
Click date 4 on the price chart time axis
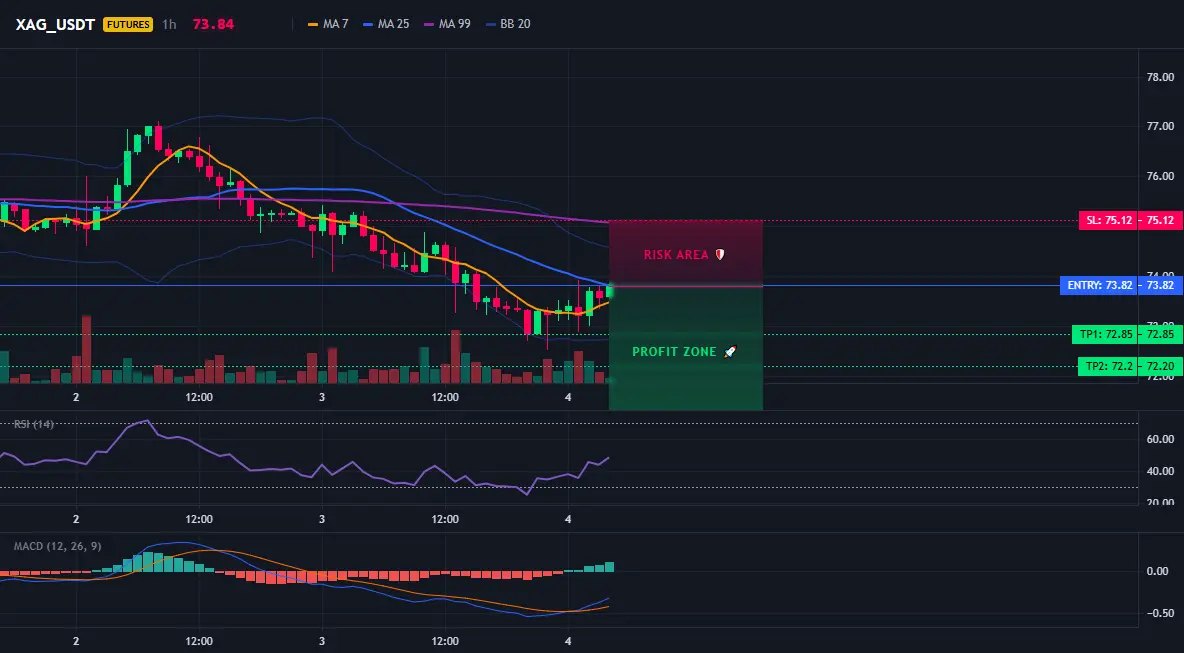[x=568, y=397]
